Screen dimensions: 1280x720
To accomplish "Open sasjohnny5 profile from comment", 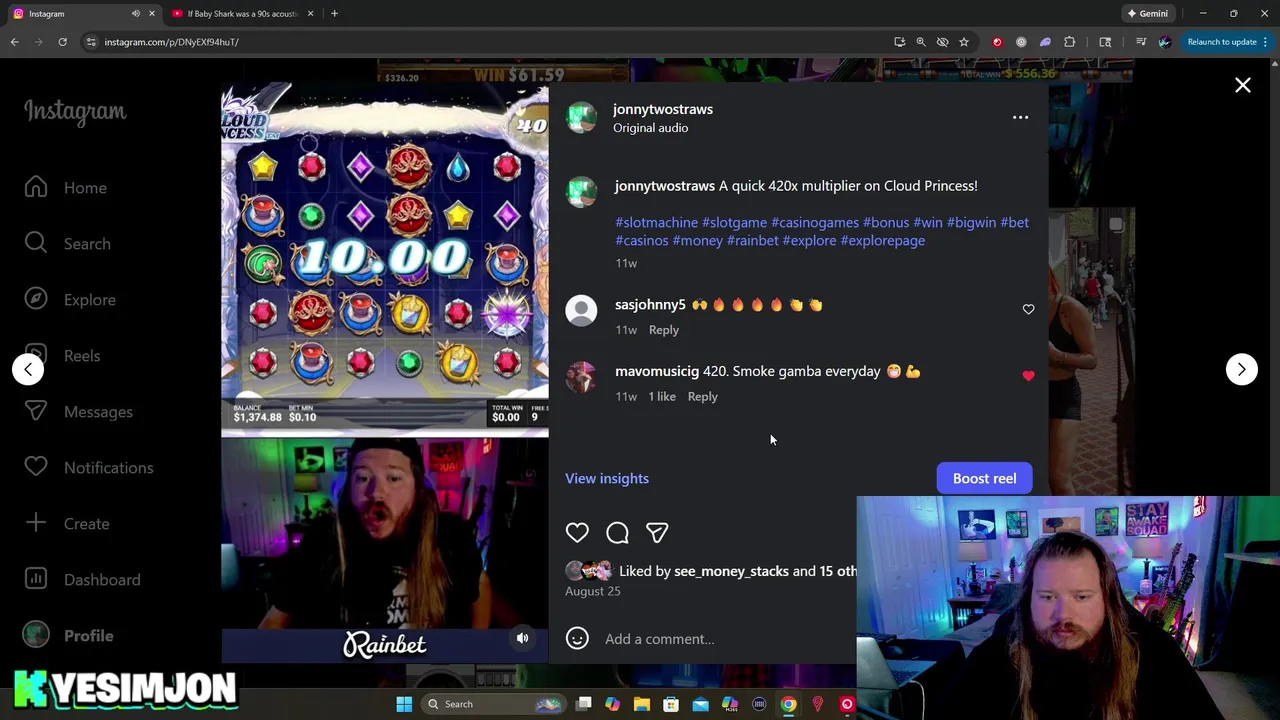I will (650, 305).
